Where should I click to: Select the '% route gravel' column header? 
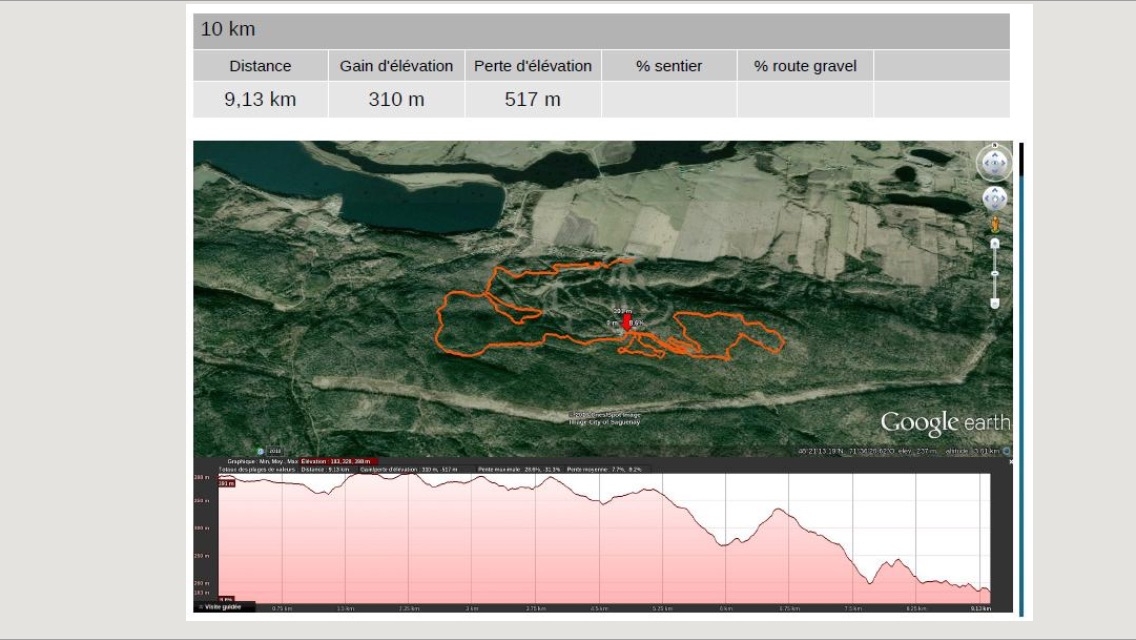805,66
